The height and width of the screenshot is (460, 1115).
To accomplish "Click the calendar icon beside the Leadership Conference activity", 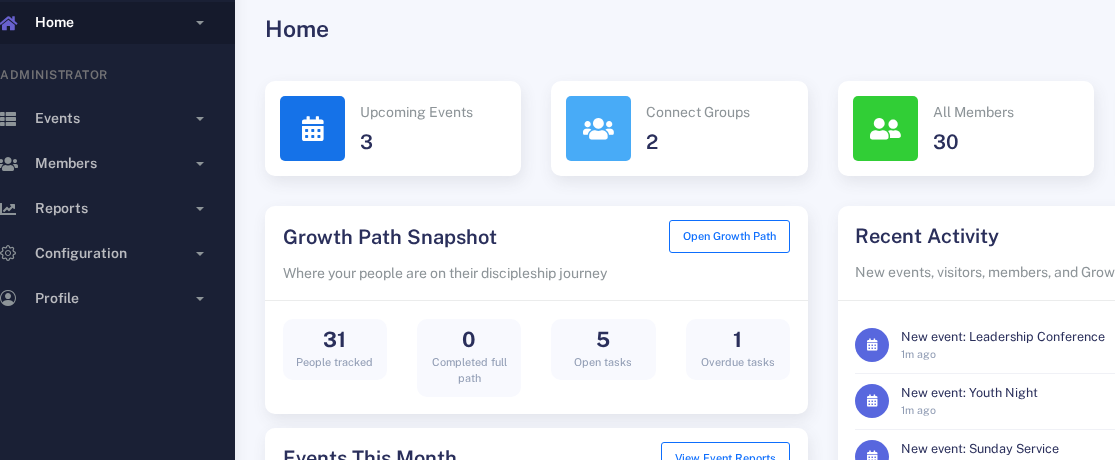I will pyautogui.click(x=872, y=345).
